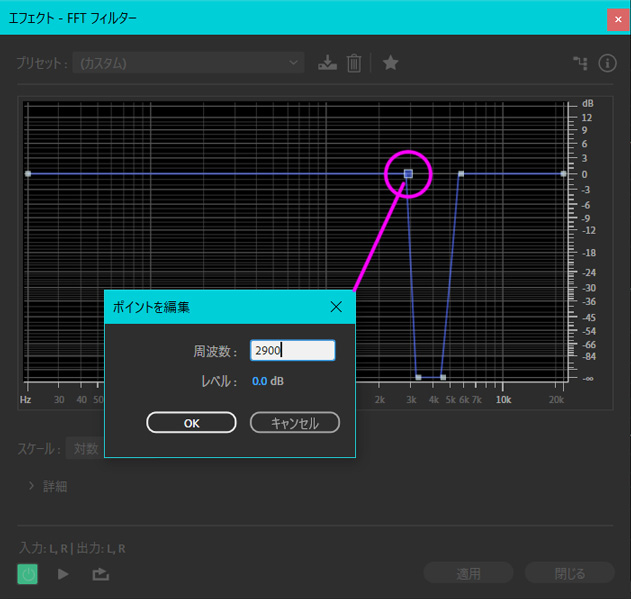
Task: Click the 閉じる close button
Action: [570, 573]
